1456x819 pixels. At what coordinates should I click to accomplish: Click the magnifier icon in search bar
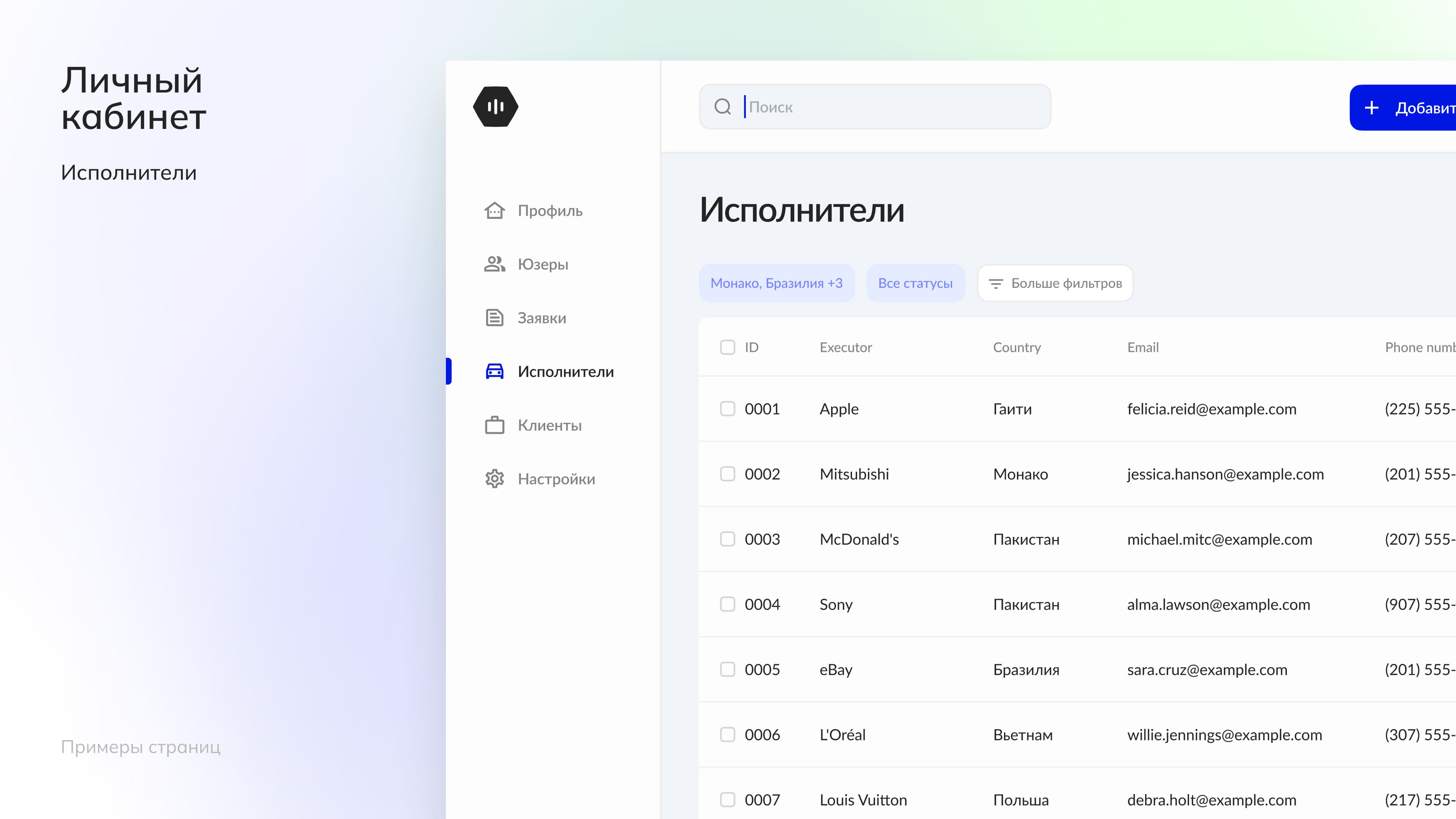pyautogui.click(x=722, y=107)
